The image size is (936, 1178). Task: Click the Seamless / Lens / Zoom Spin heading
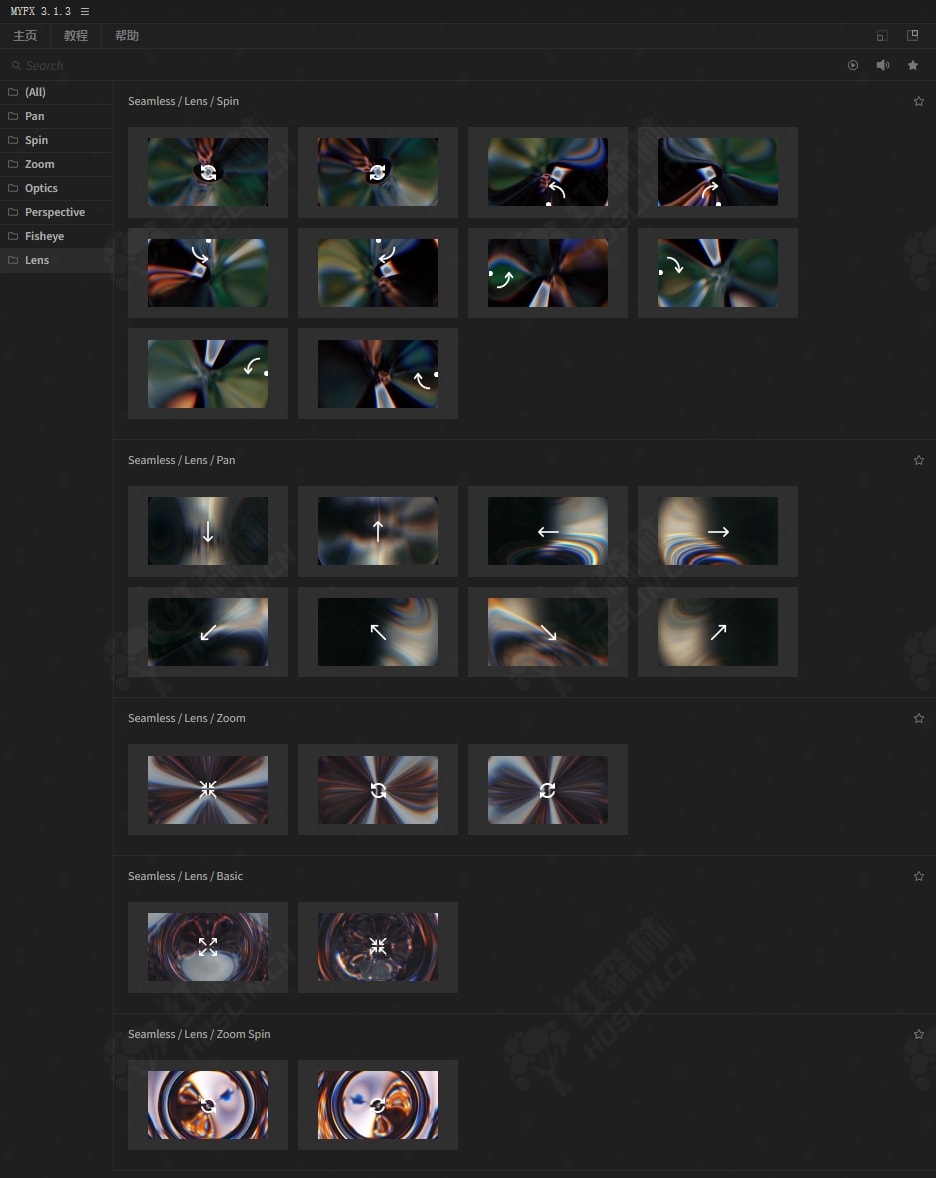[x=199, y=1035]
